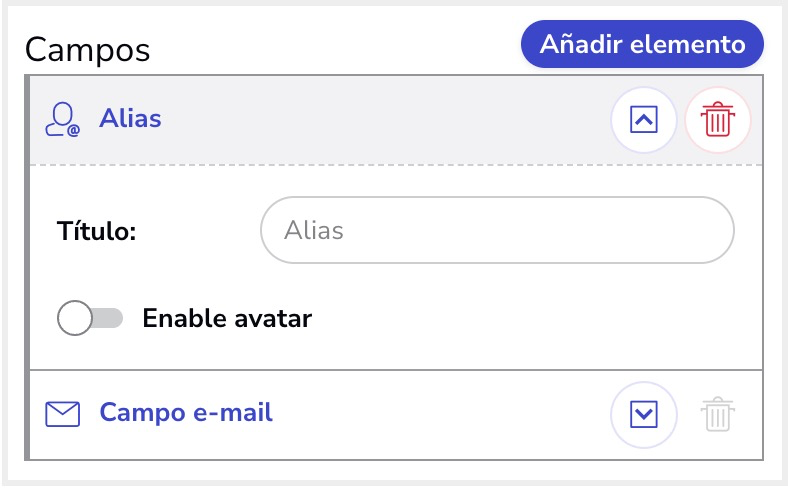Expand Campo e-mail with the down chevron
This screenshot has height=488, width=788.
pos(644,415)
